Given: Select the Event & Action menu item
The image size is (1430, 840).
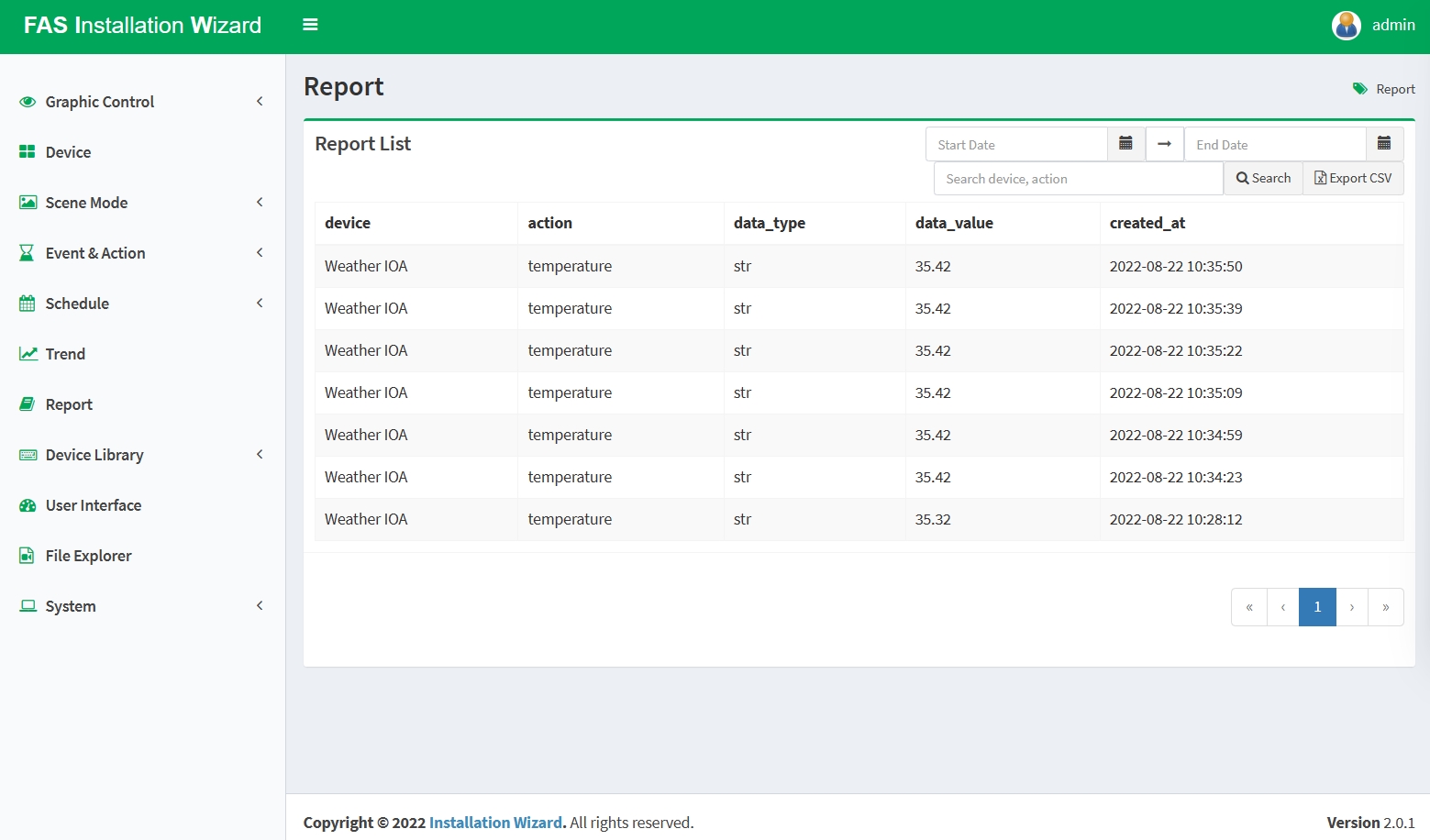Looking at the screenshot, I should point(95,253).
